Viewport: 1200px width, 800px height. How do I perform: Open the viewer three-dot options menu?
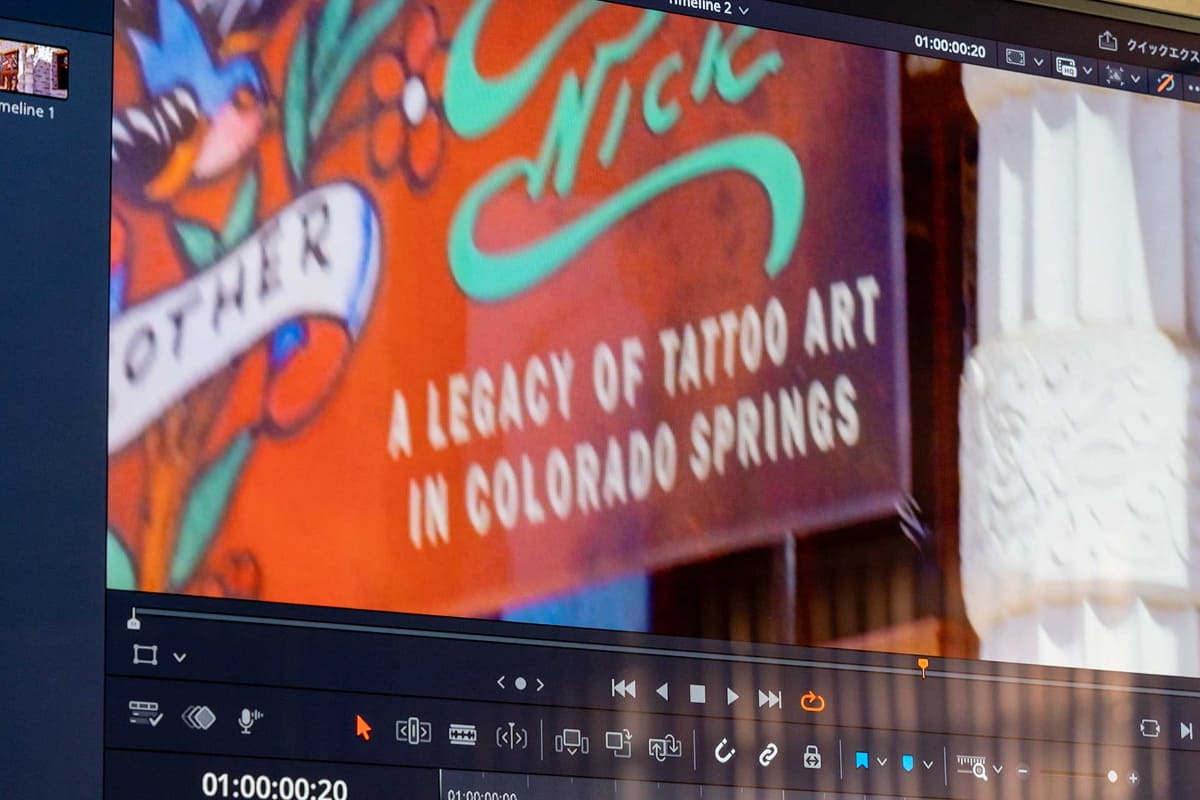[x=1192, y=87]
